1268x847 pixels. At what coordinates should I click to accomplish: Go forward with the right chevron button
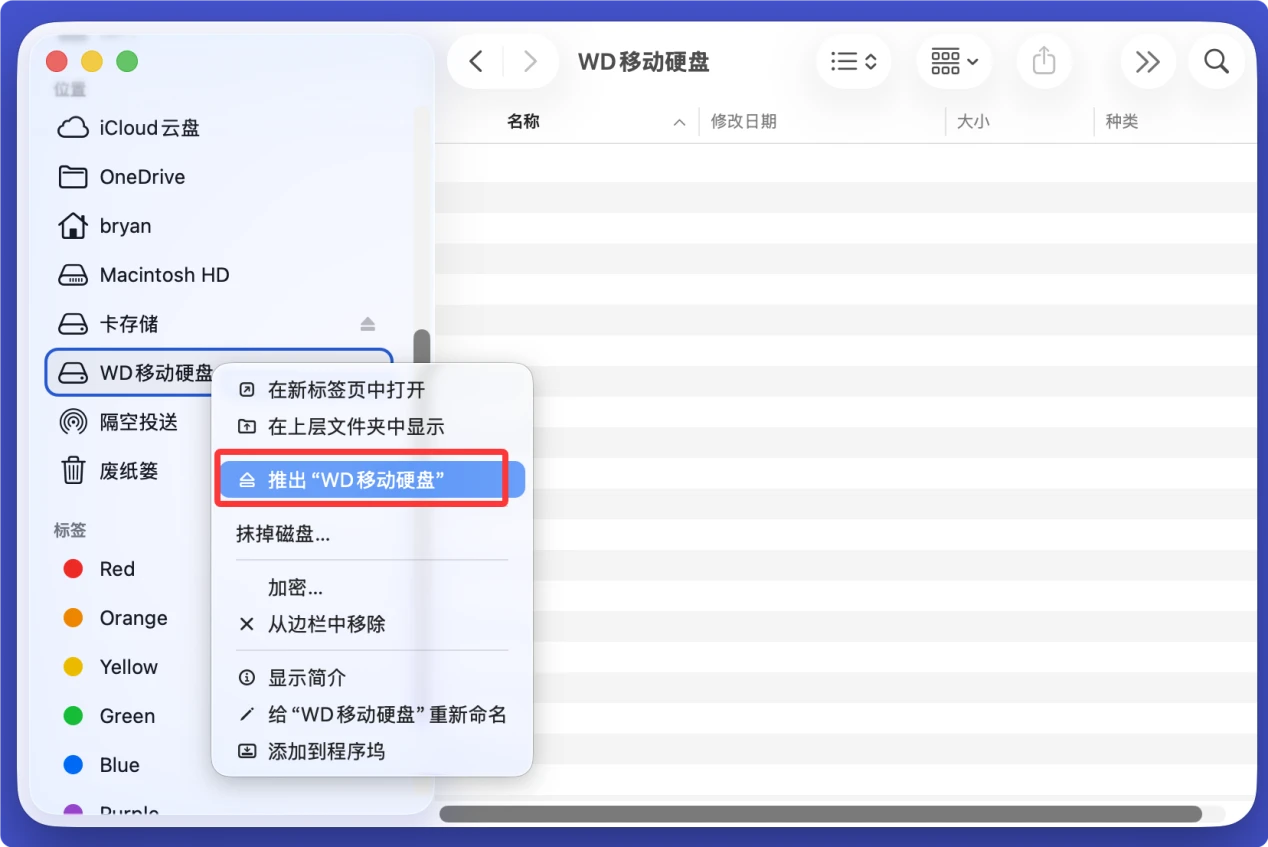click(x=530, y=62)
